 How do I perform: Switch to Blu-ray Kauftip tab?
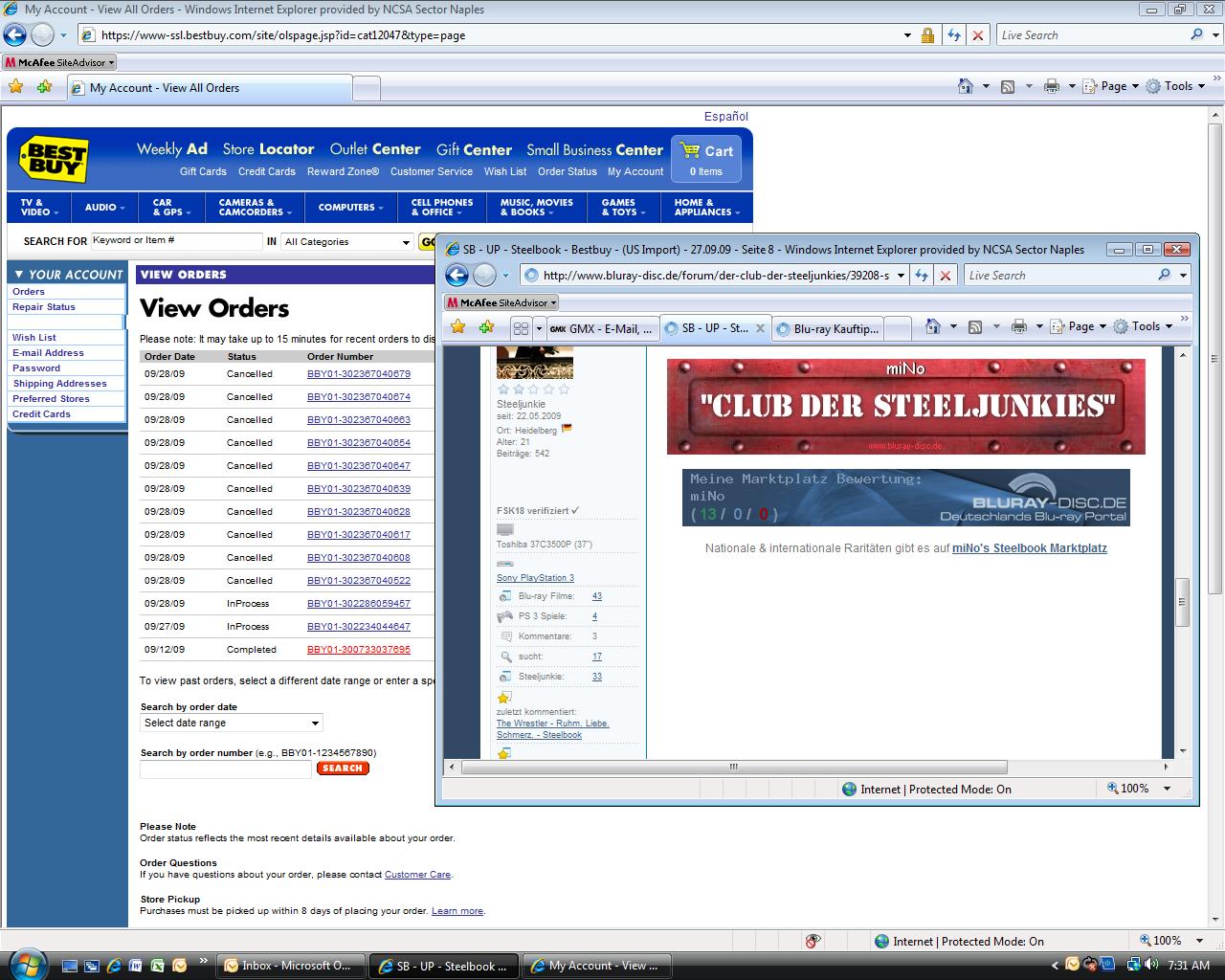[x=827, y=328]
